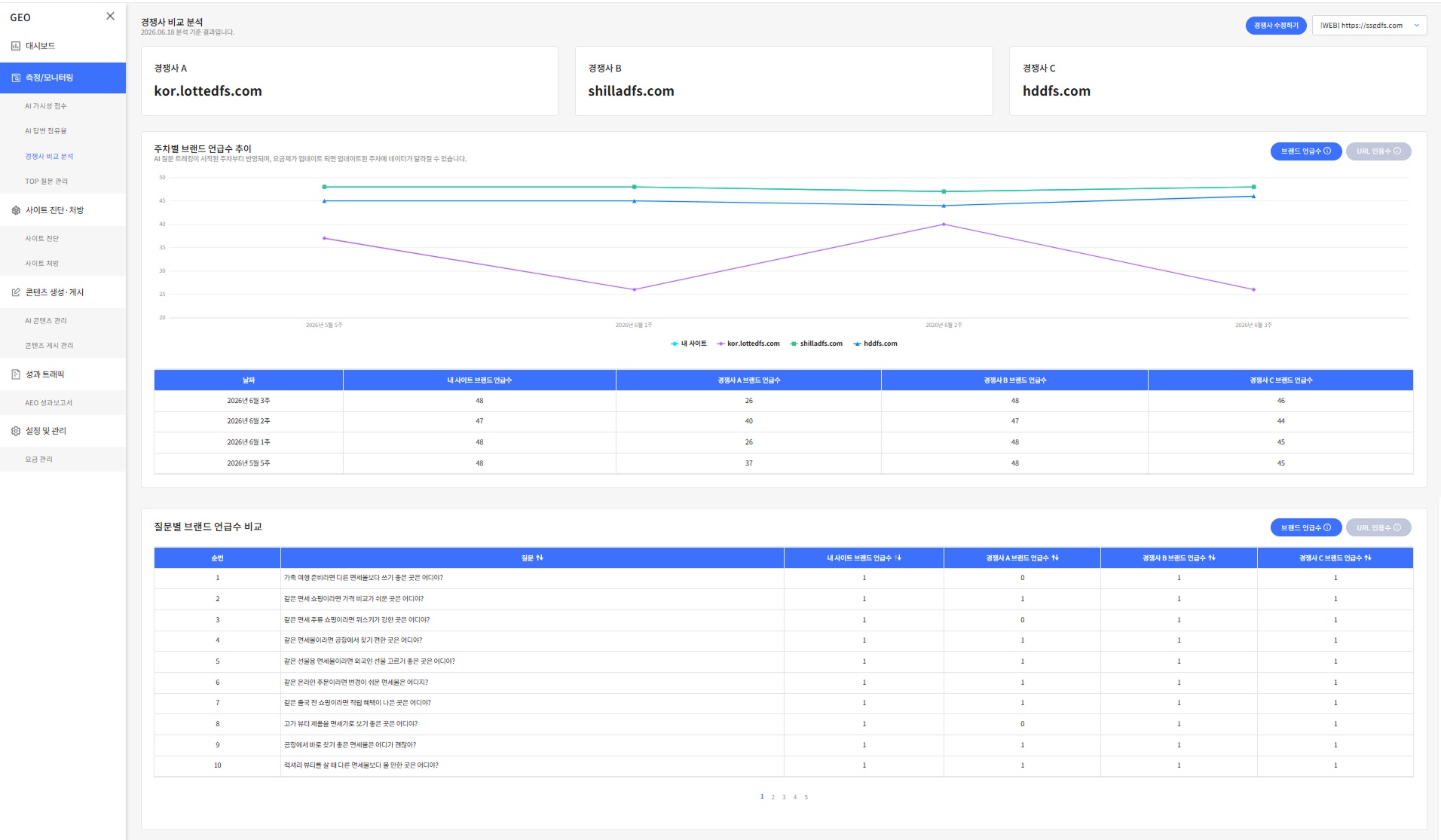Click question 럭셔리 뷰티를 살 때 다른 면세몰보다 볼 만한 곳은 어디야?

(361, 765)
